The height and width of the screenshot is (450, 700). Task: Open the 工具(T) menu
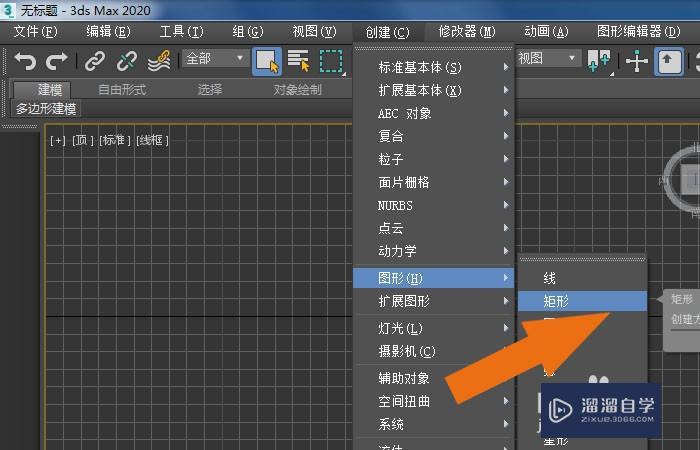(x=181, y=32)
